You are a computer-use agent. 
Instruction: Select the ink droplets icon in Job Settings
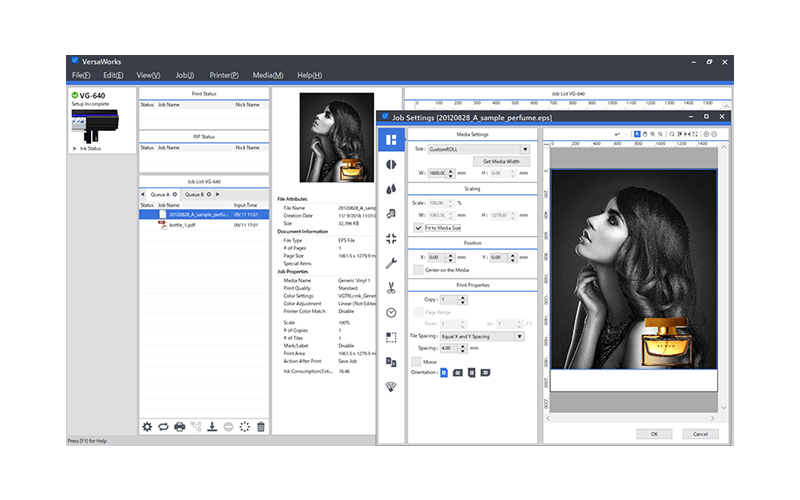(x=391, y=188)
